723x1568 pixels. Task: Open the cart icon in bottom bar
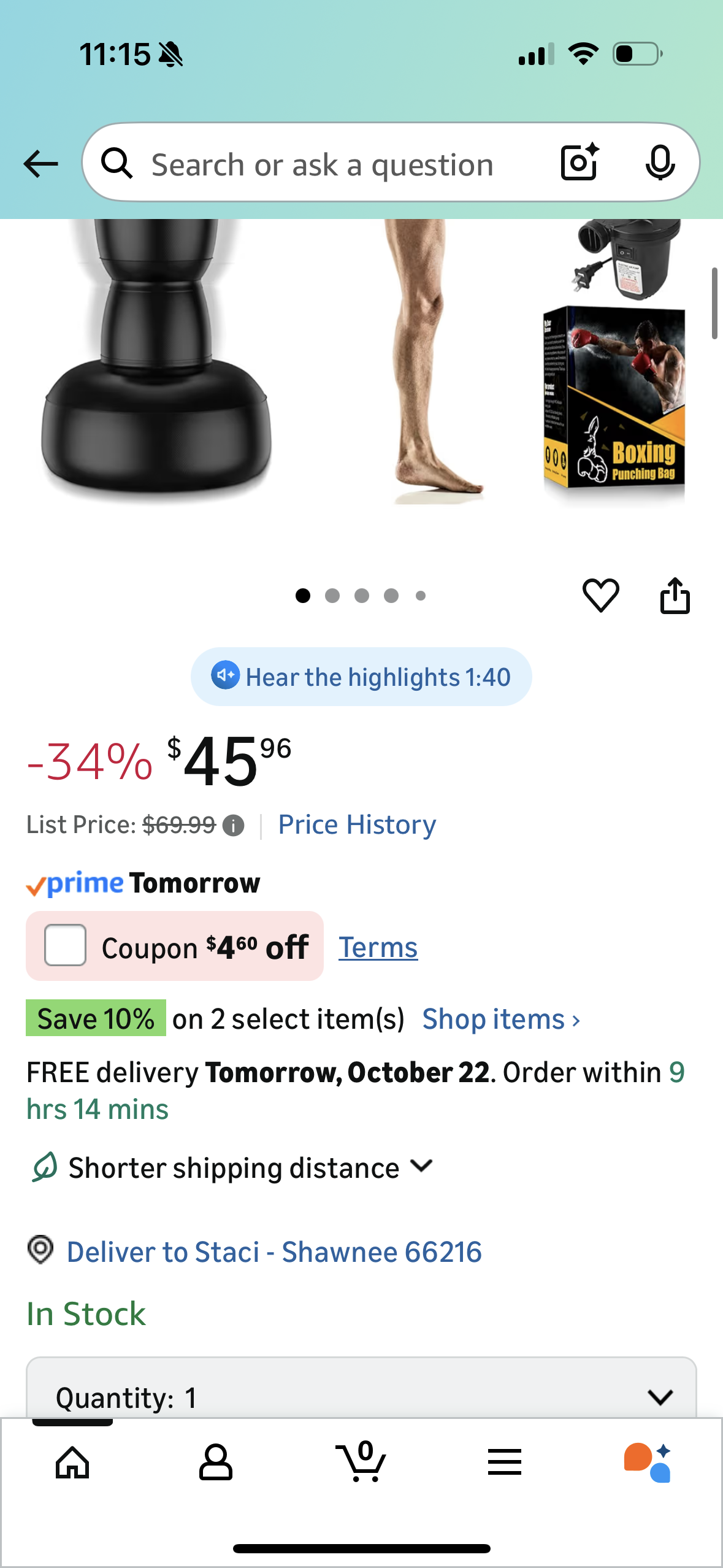(361, 1462)
